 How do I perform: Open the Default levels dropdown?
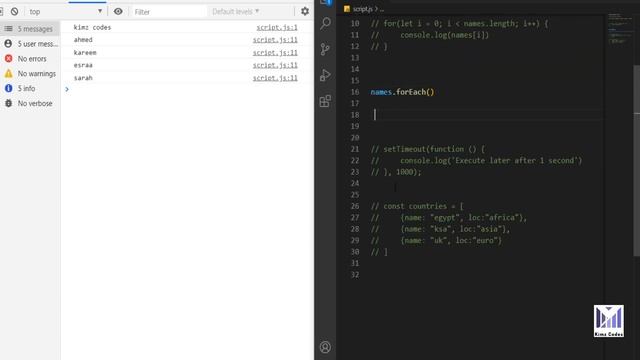[236, 11]
